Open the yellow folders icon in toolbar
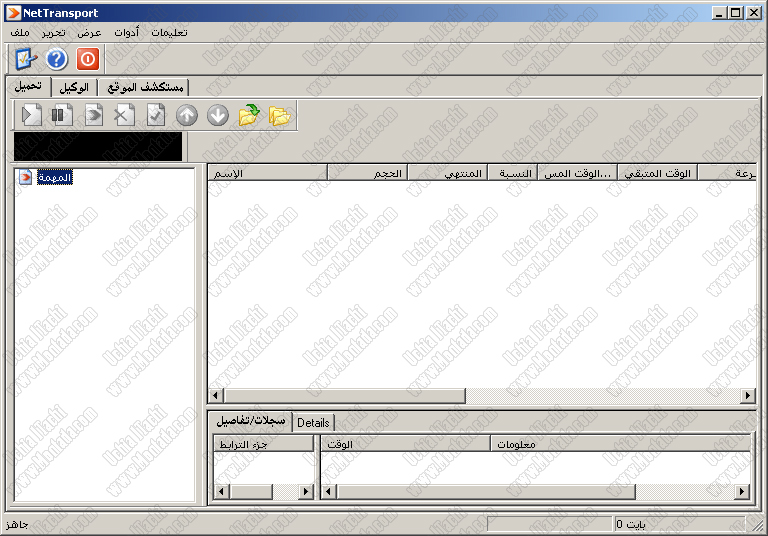Viewport: 768px width, 536px height. (x=280, y=115)
